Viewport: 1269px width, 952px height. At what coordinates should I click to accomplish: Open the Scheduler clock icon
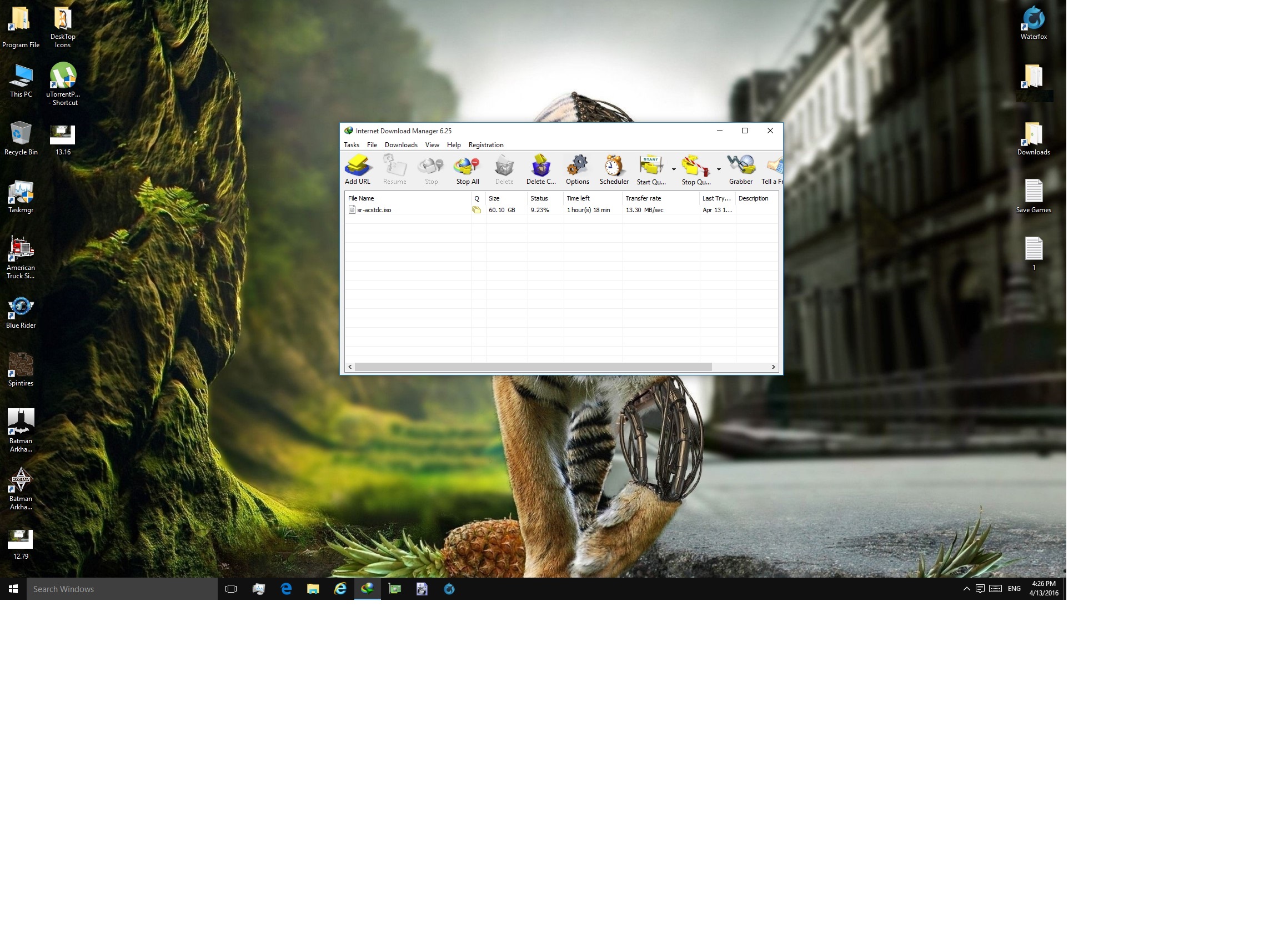click(613, 167)
